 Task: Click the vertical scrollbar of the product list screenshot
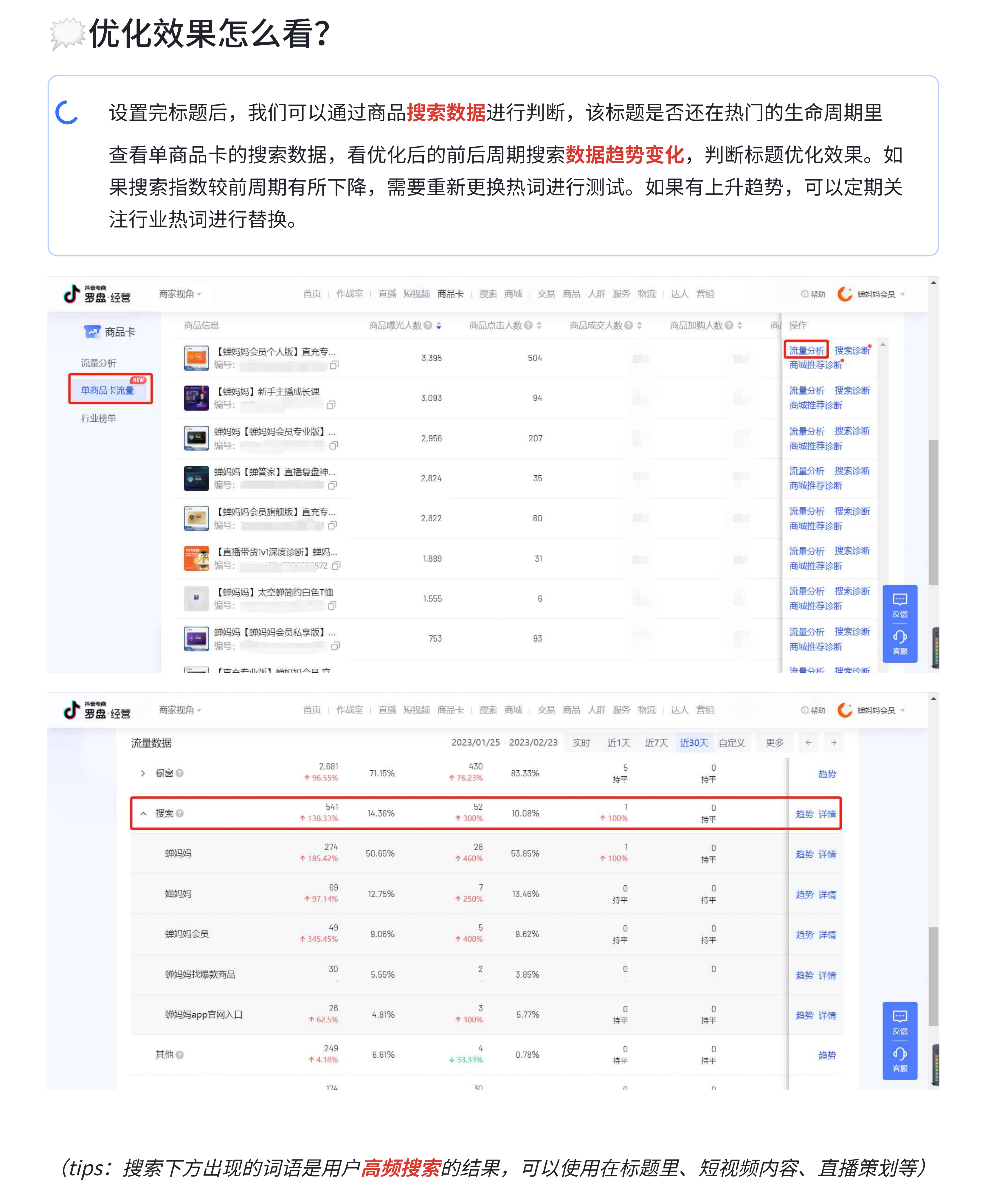click(933, 512)
